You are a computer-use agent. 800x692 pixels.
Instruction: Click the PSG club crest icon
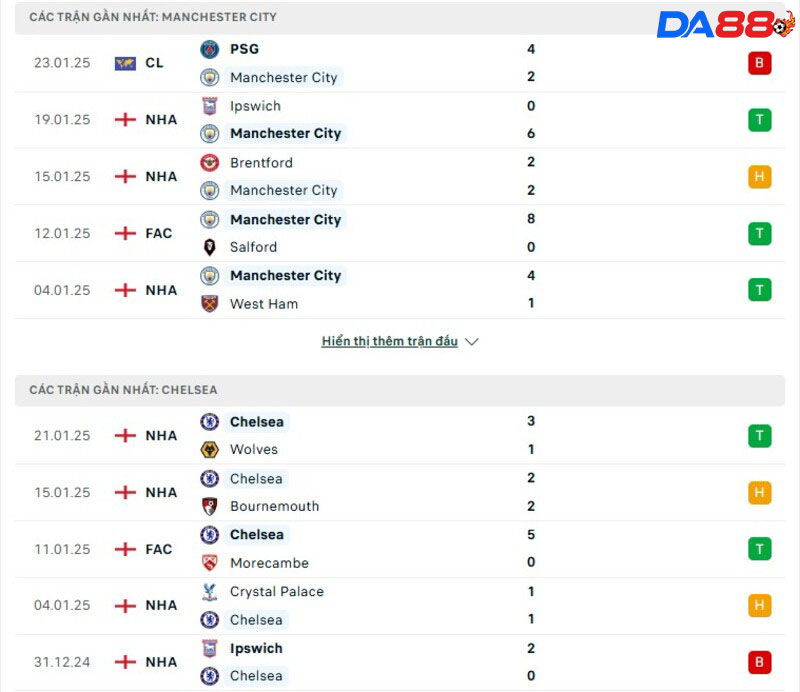click(x=209, y=49)
